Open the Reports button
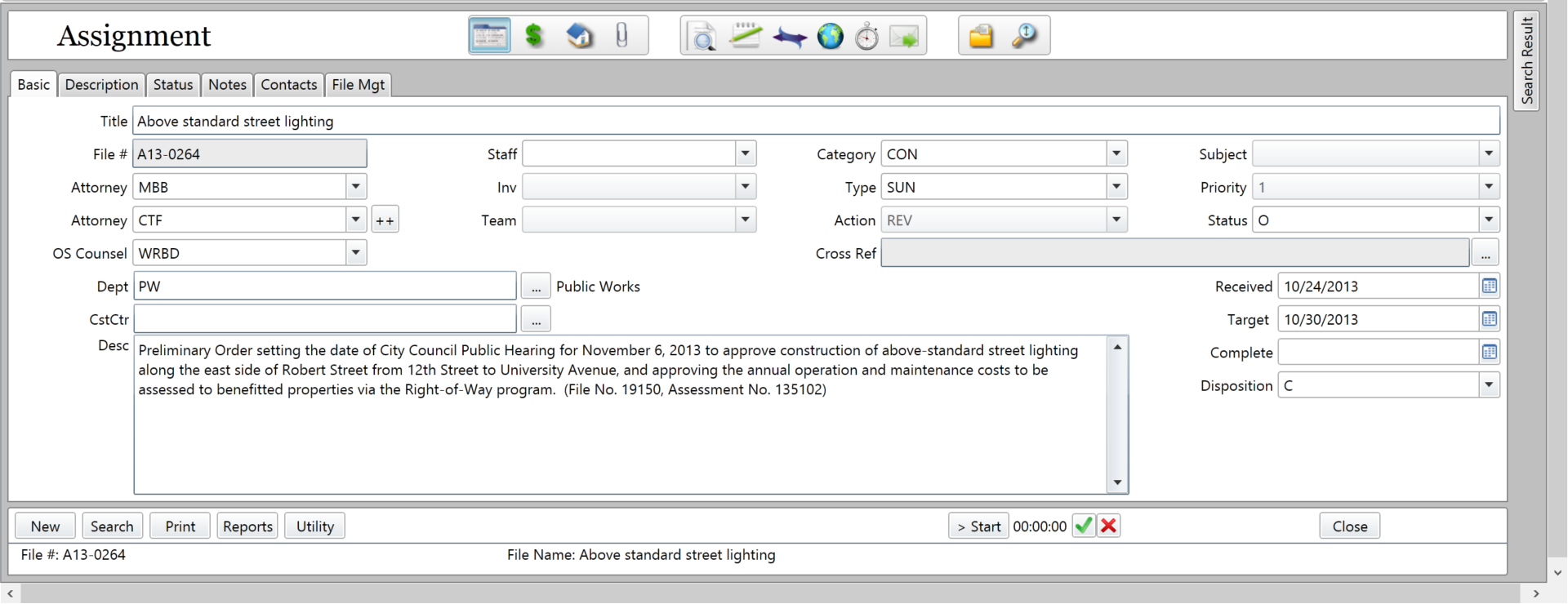This screenshot has height=604, width=1568. [247, 526]
